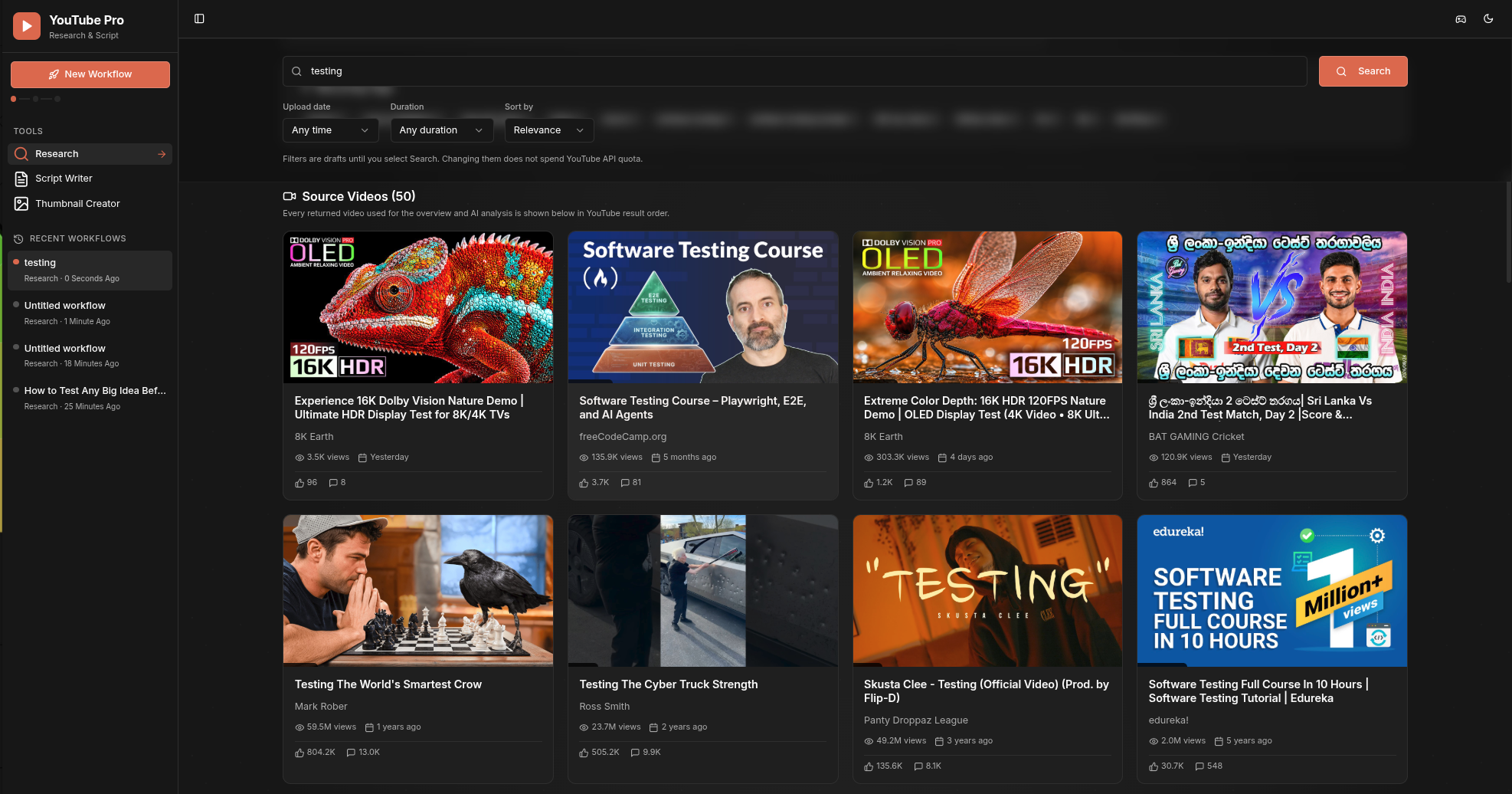This screenshot has height=794, width=1512.
Task: Open the Cyber Truck video thumbnail
Action: click(x=703, y=591)
